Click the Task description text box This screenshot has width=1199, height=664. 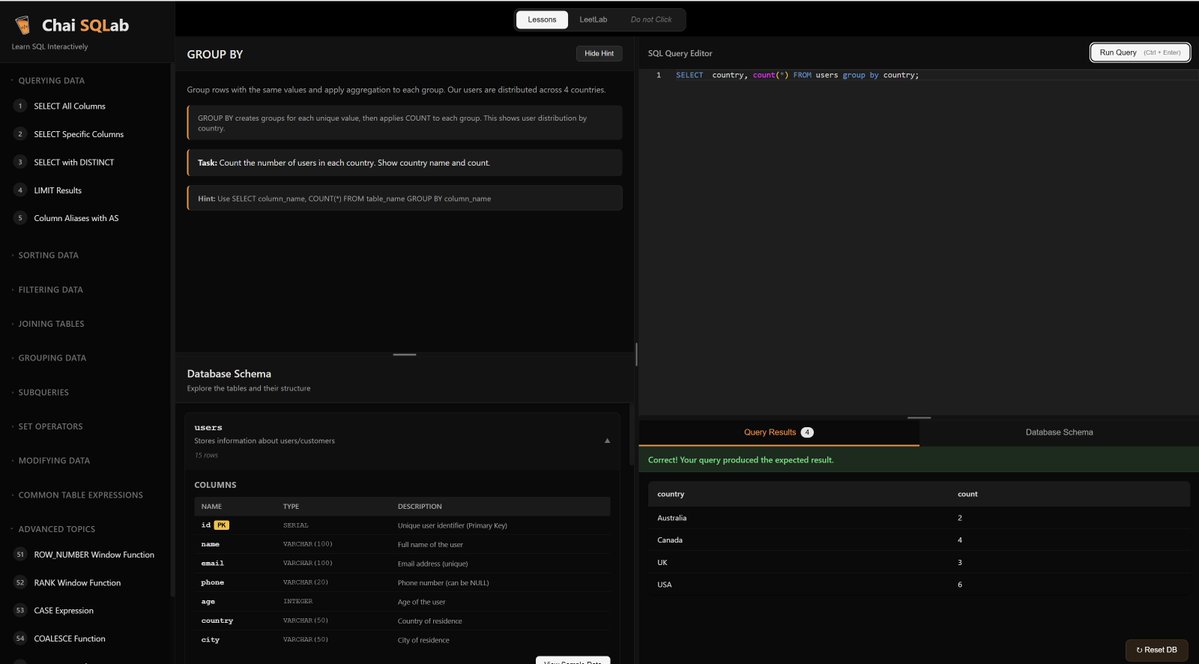(x=405, y=163)
